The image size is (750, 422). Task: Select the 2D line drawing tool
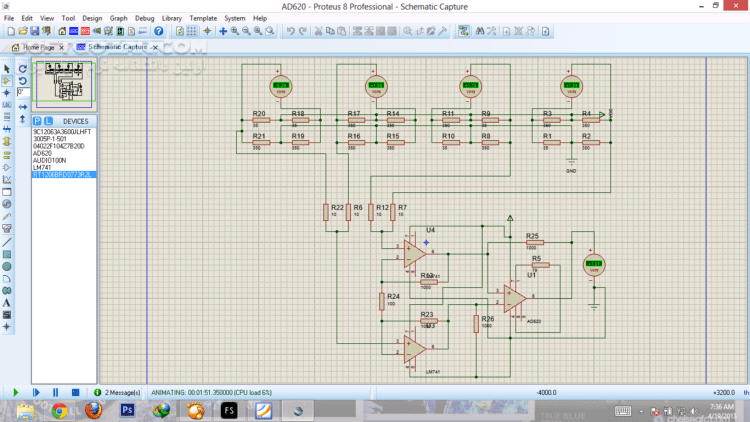[7, 242]
